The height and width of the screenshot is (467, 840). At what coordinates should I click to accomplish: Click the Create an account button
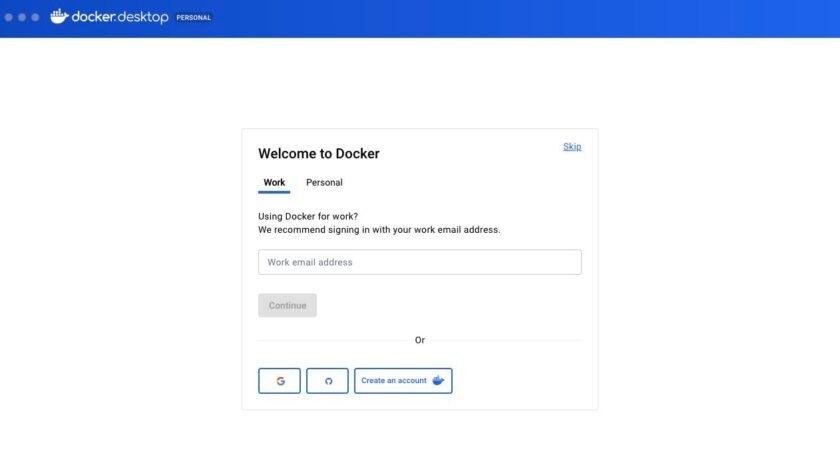tap(403, 381)
